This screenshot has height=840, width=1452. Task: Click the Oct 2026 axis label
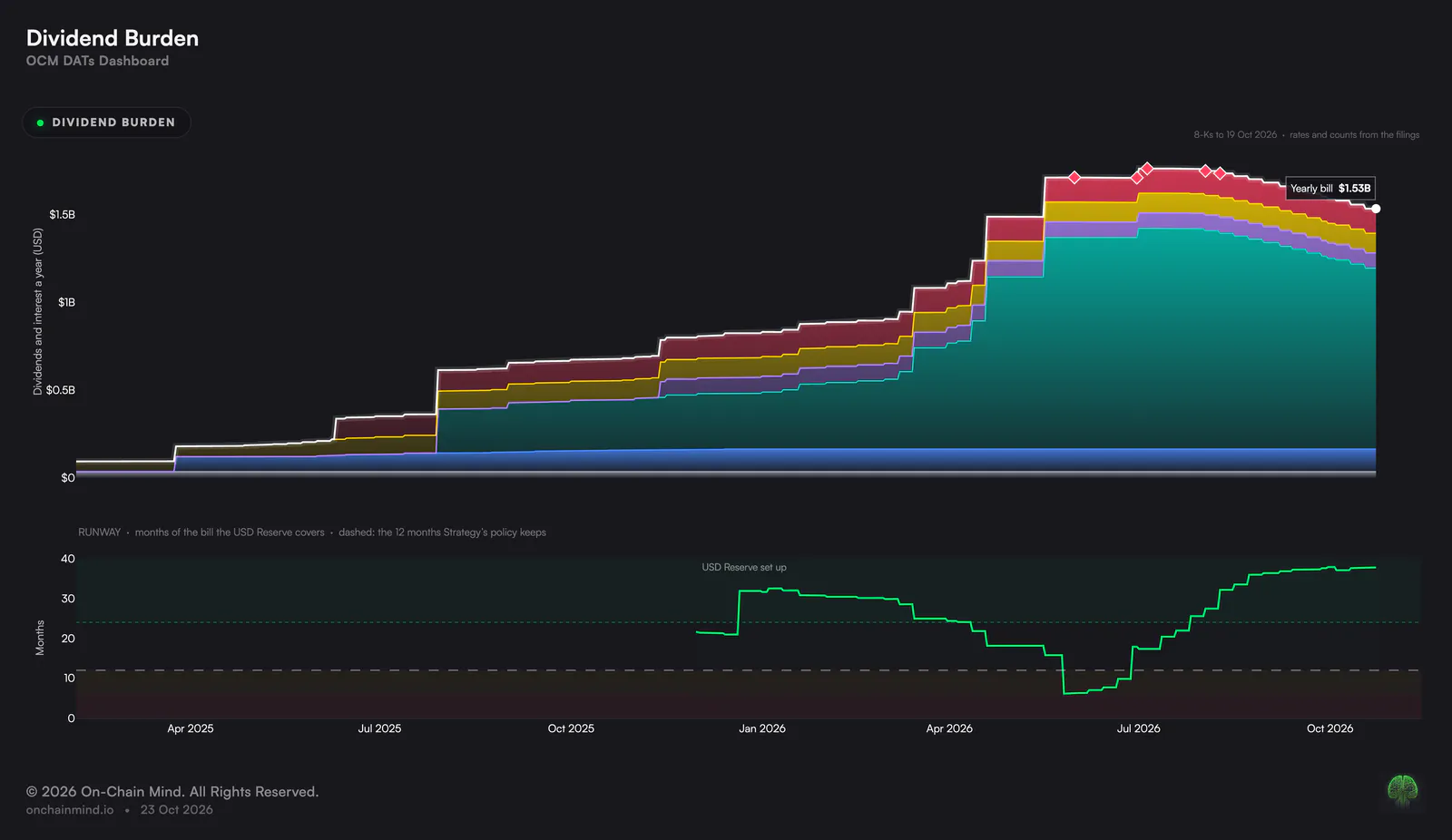pos(1329,728)
